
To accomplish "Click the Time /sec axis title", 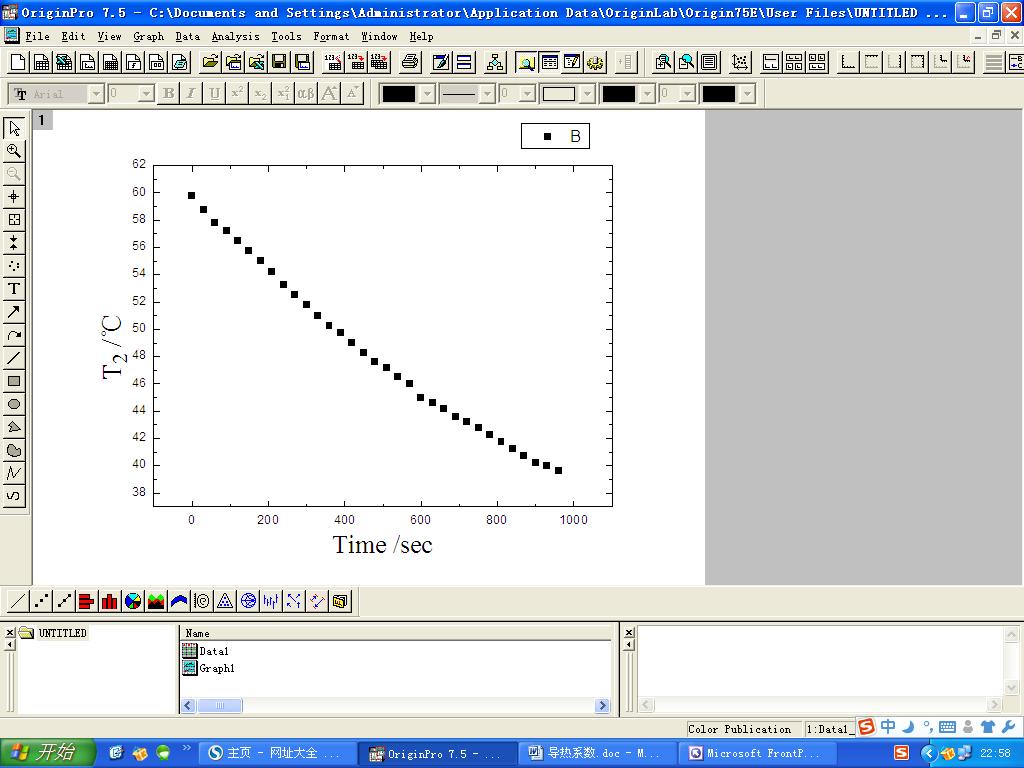I will pyautogui.click(x=383, y=545).
